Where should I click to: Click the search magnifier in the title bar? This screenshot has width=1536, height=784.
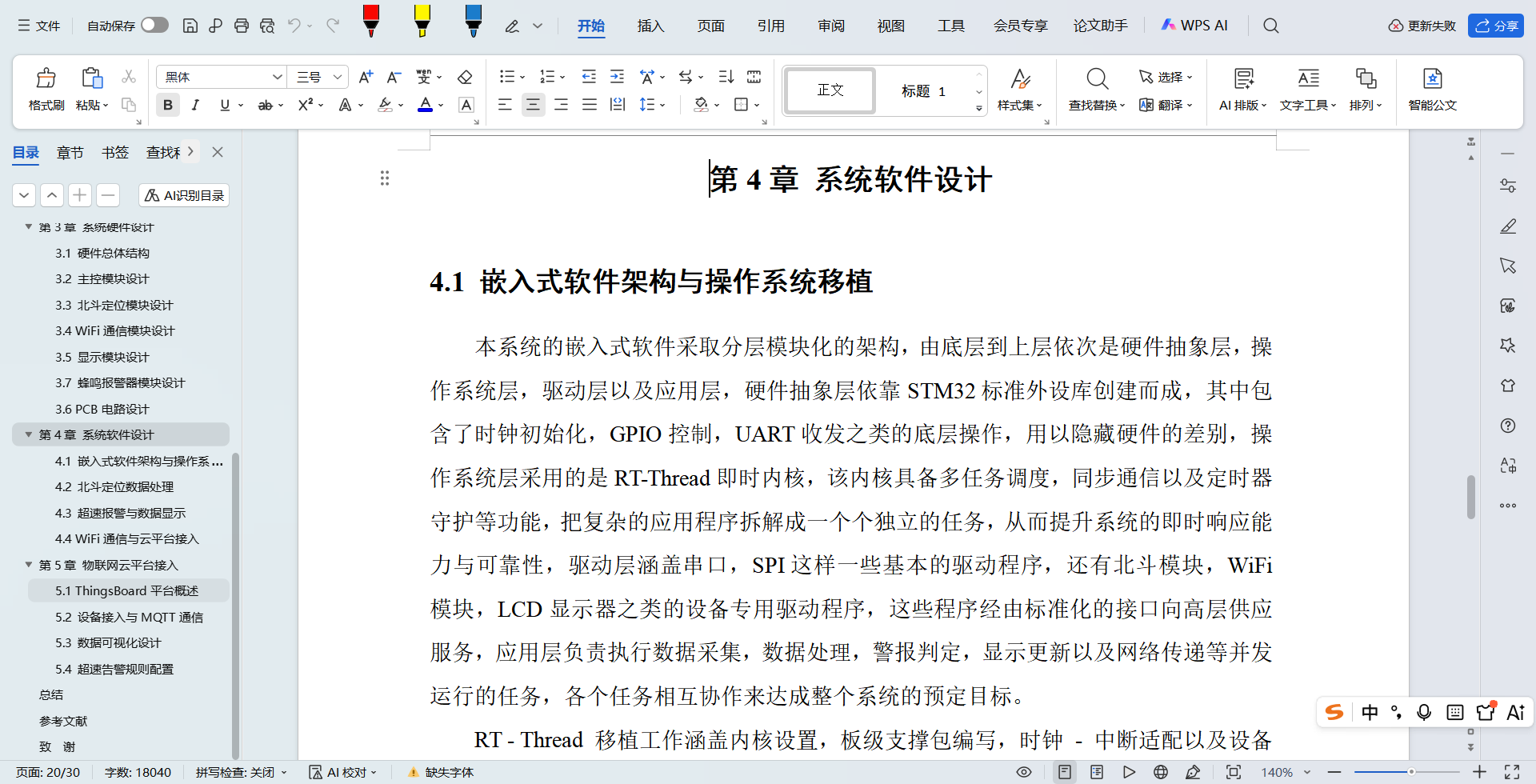(1271, 26)
